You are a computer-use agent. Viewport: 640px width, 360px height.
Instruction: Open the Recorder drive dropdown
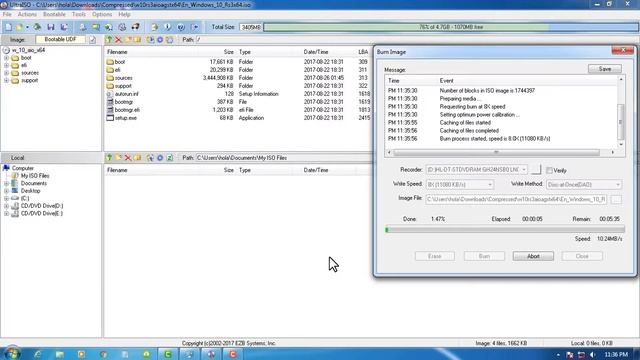[524, 169]
